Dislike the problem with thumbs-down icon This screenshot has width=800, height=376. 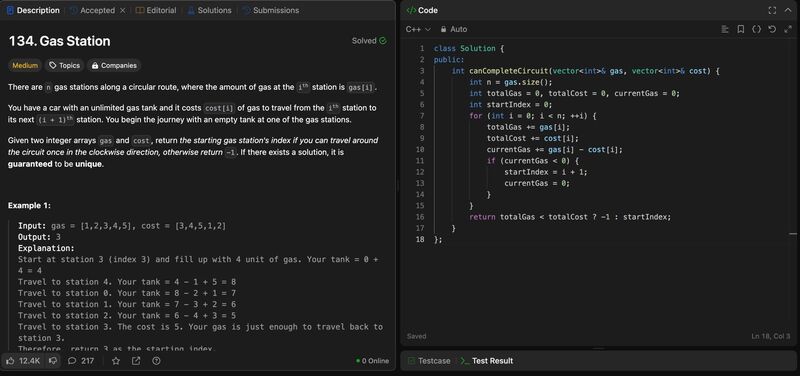click(53, 361)
